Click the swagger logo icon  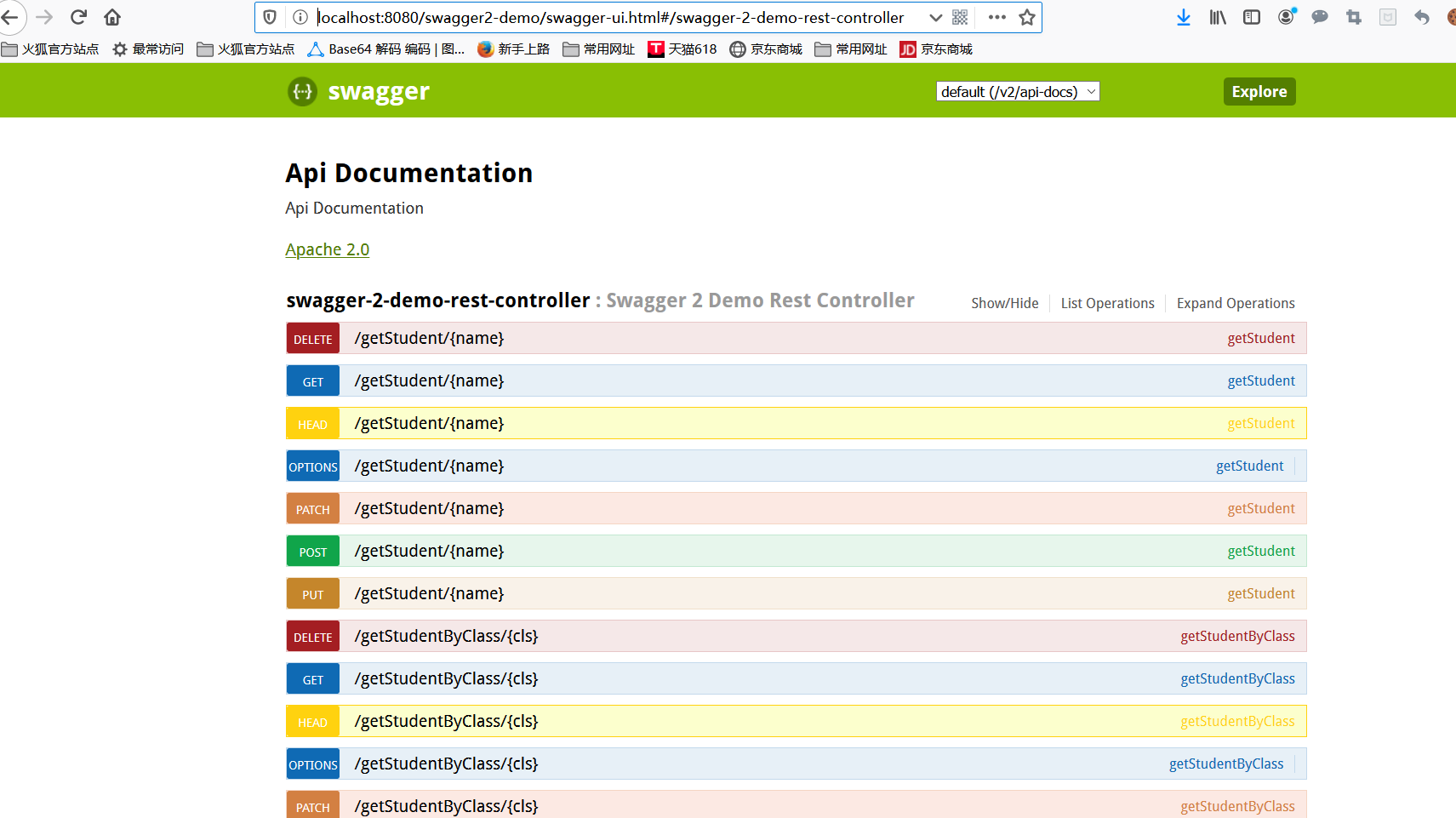tap(302, 91)
